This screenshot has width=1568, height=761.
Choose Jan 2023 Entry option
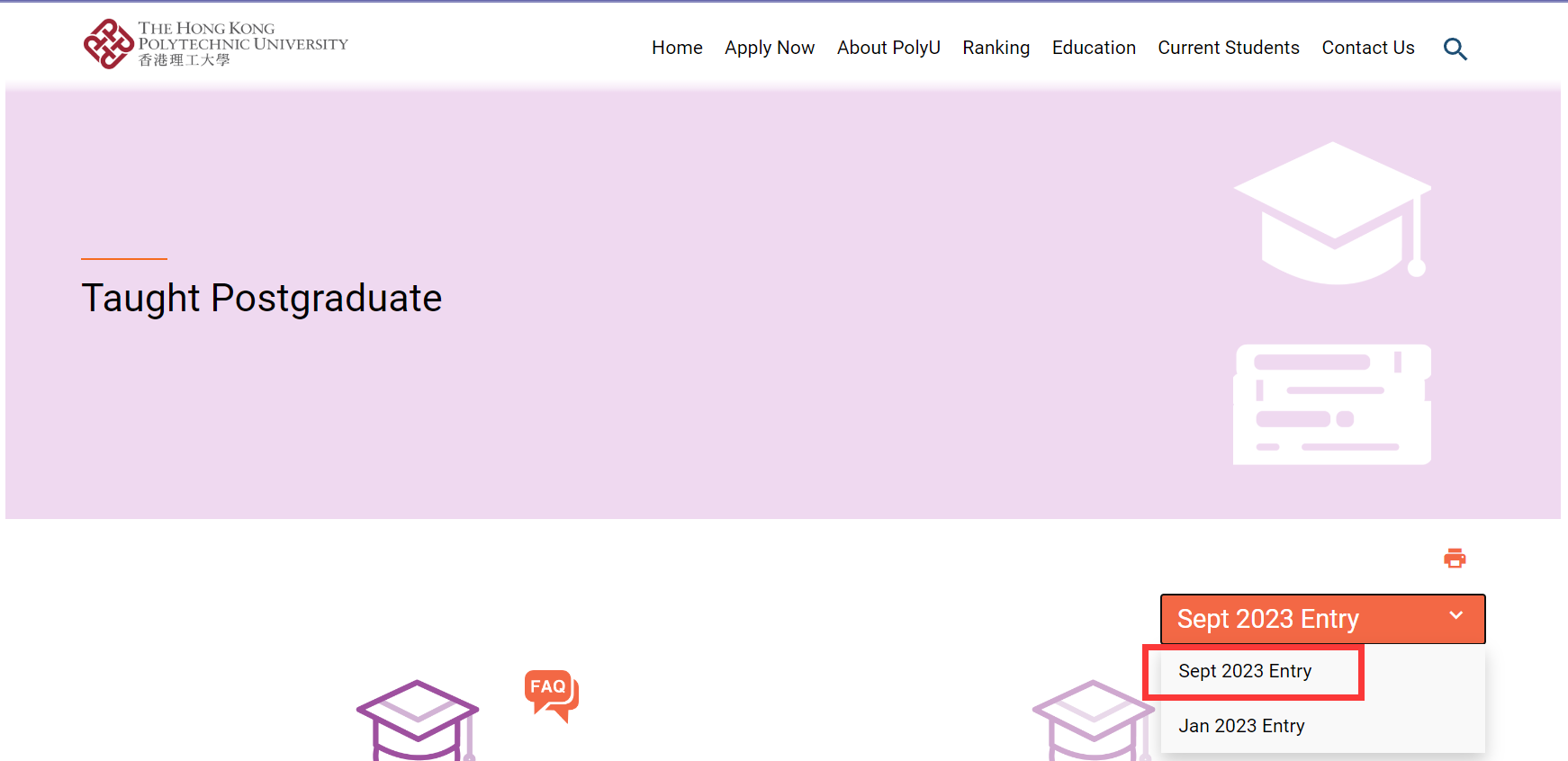coord(1241,726)
